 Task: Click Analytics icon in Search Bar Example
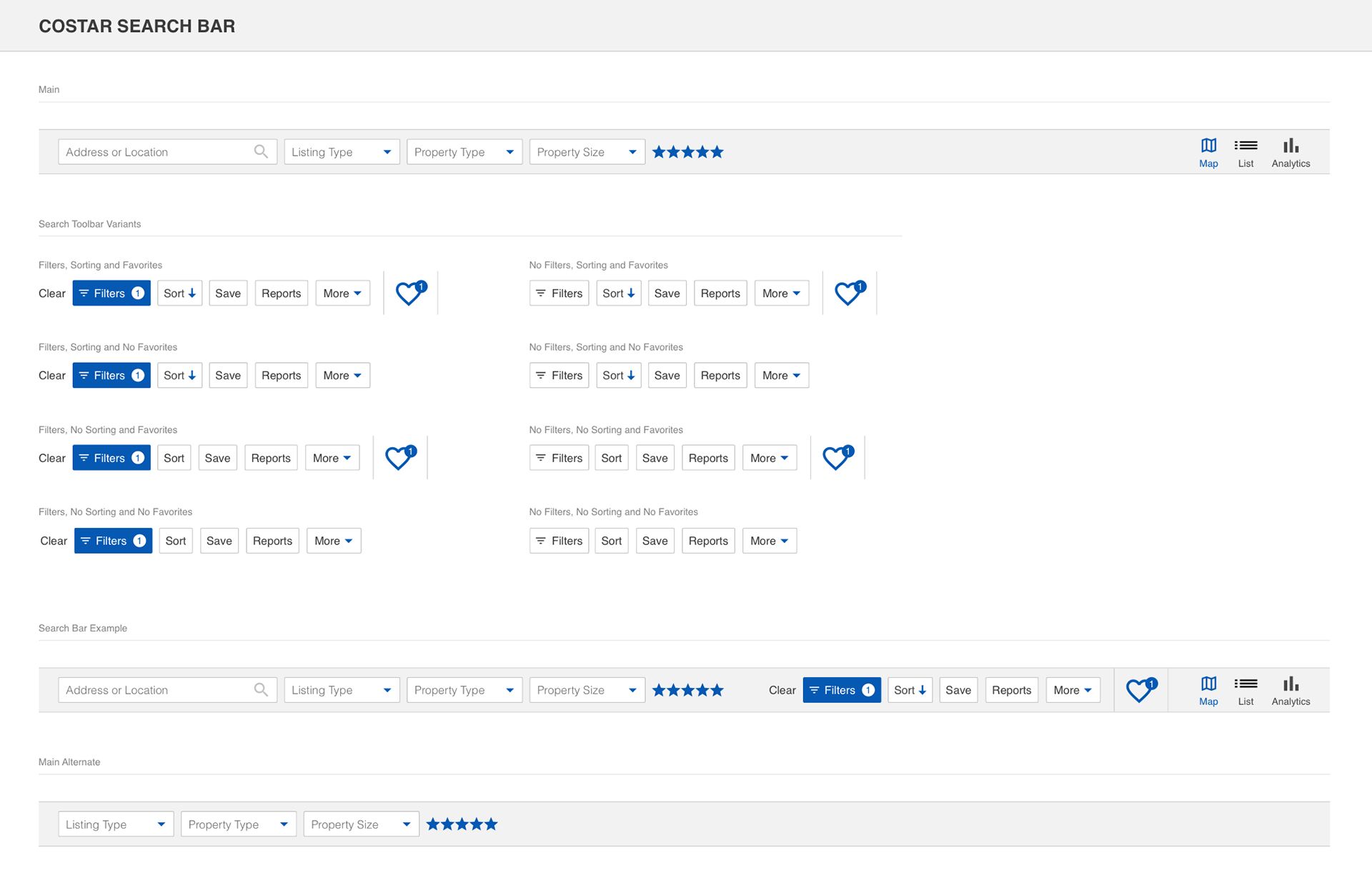coord(1291,691)
